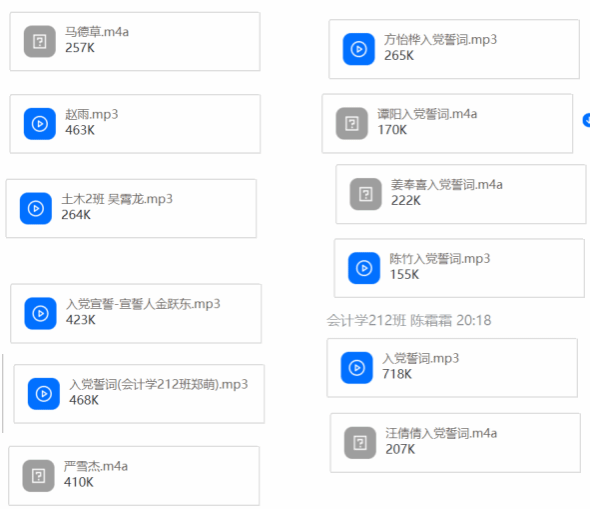Screen dimensions: 590x509
Task: Play 土木2班 吴霄龙.mp3 via its blue icon
Action: click(x=36, y=208)
